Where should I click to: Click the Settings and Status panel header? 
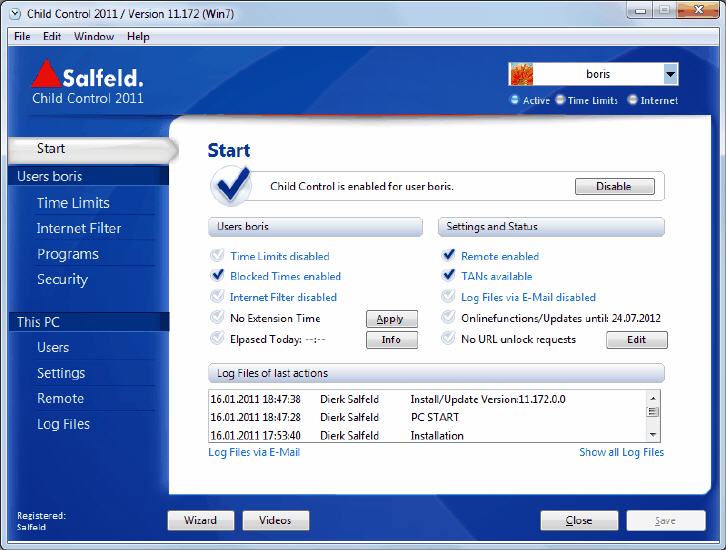[x=551, y=226]
